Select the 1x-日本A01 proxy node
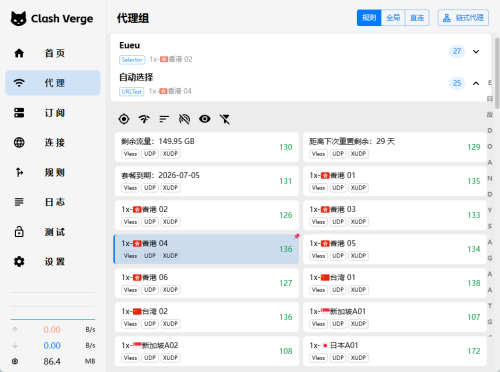The width and height of the screenshot is (500, 372). [x=395, y=351]
